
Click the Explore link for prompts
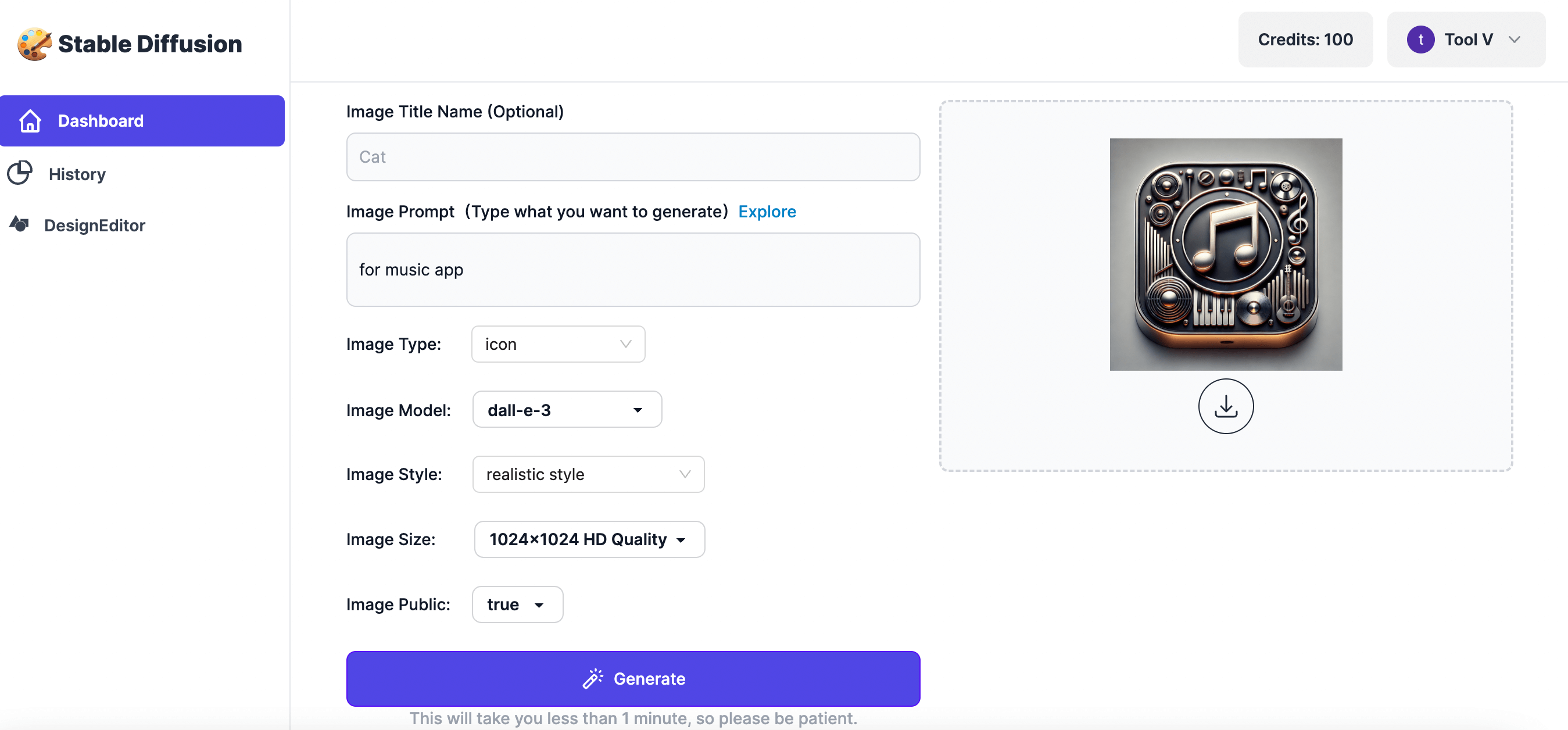[767, 211]
